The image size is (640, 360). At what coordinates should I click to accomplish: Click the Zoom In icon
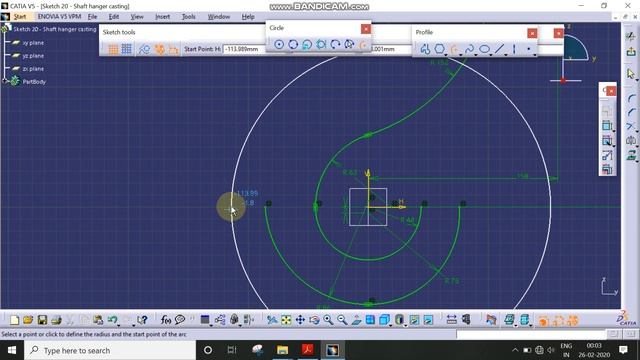pyautogui.click(x=328, y=320)
